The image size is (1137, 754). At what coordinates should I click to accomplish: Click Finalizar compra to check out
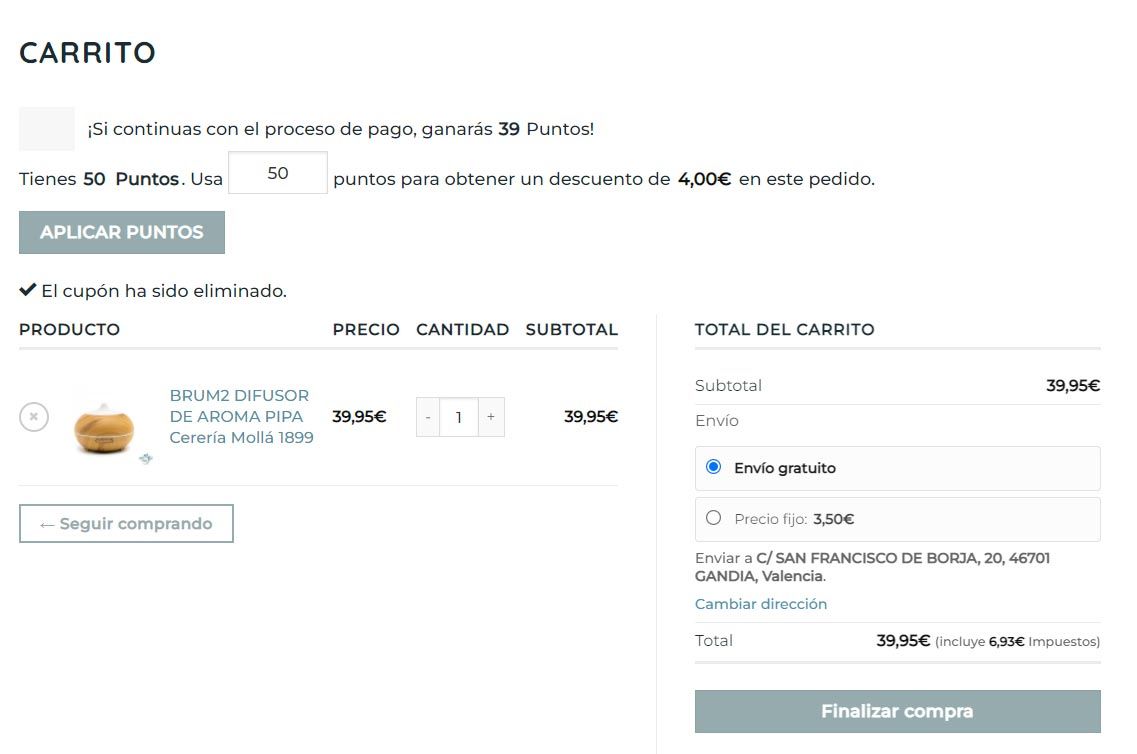[897, 711]
